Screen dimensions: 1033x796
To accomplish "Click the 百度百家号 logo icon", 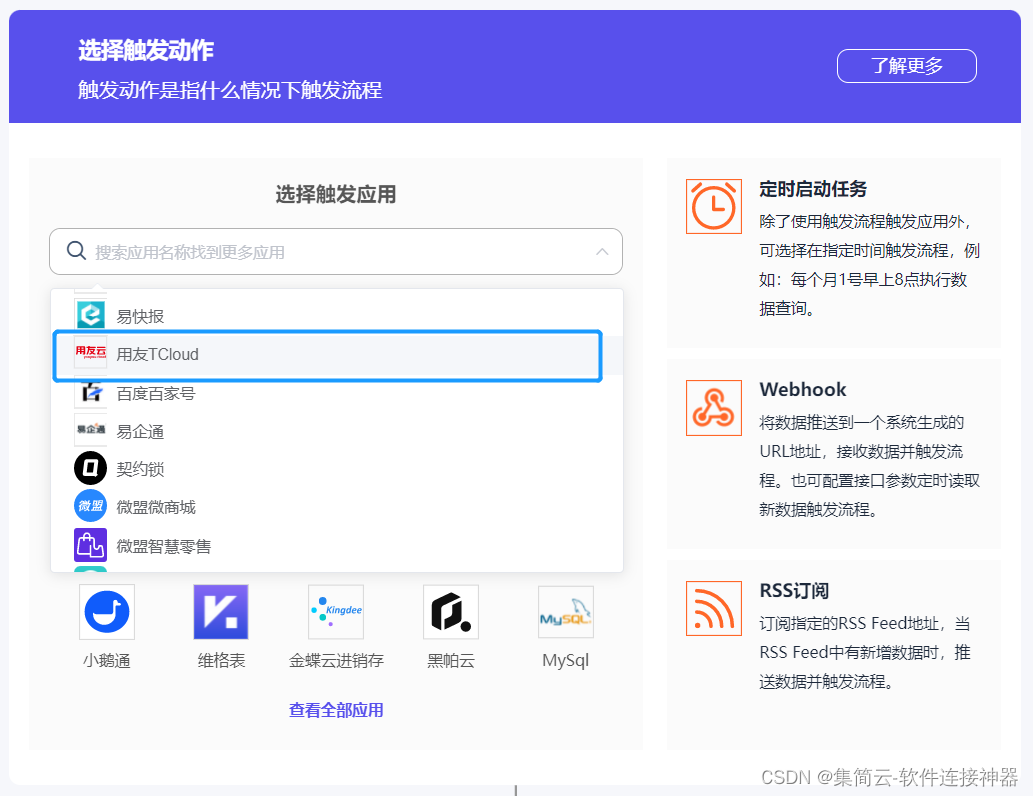I will [x=90, y=392].
